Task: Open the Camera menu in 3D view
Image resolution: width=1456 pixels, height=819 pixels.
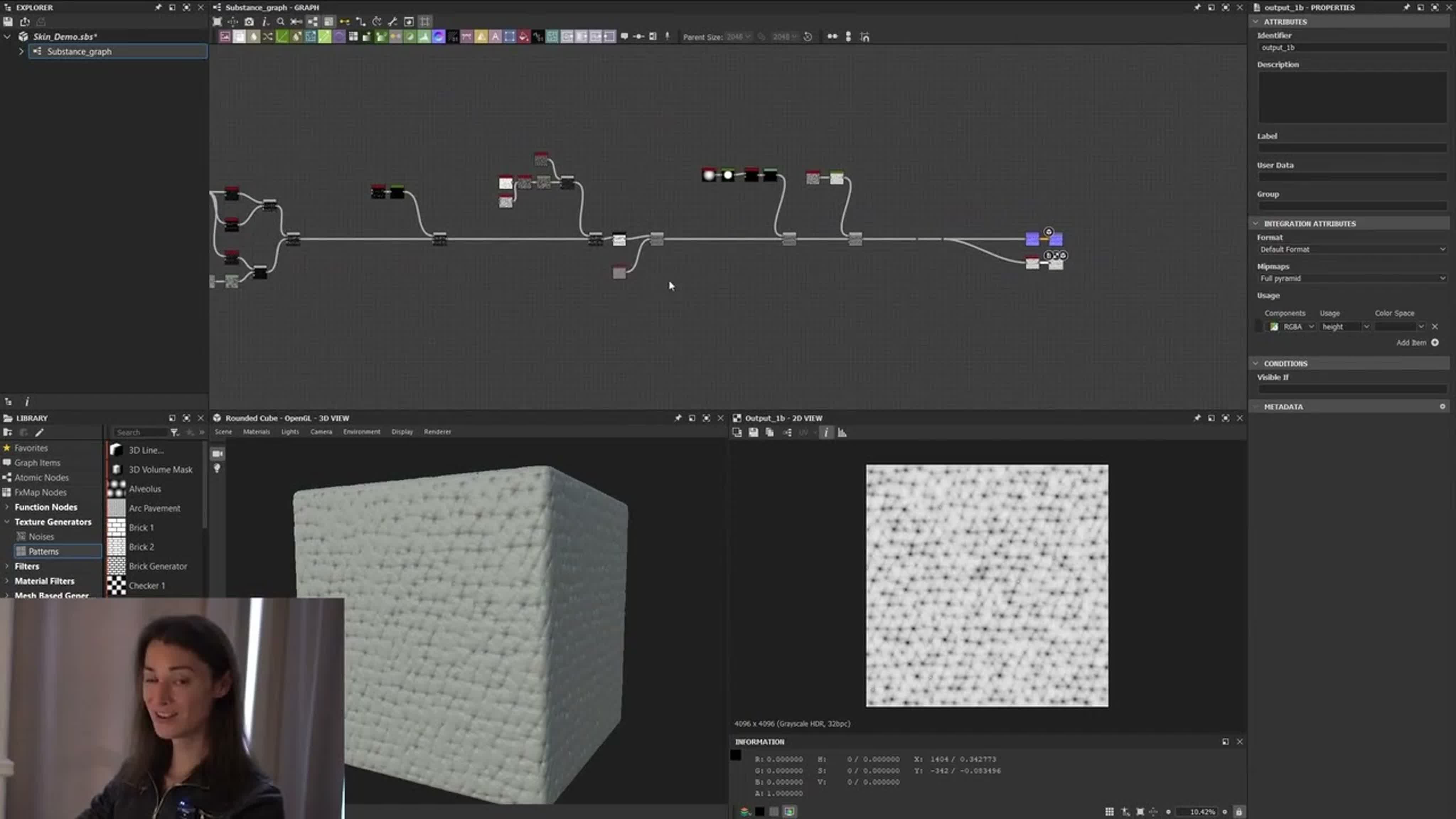Action: click(x=321, y=432)
